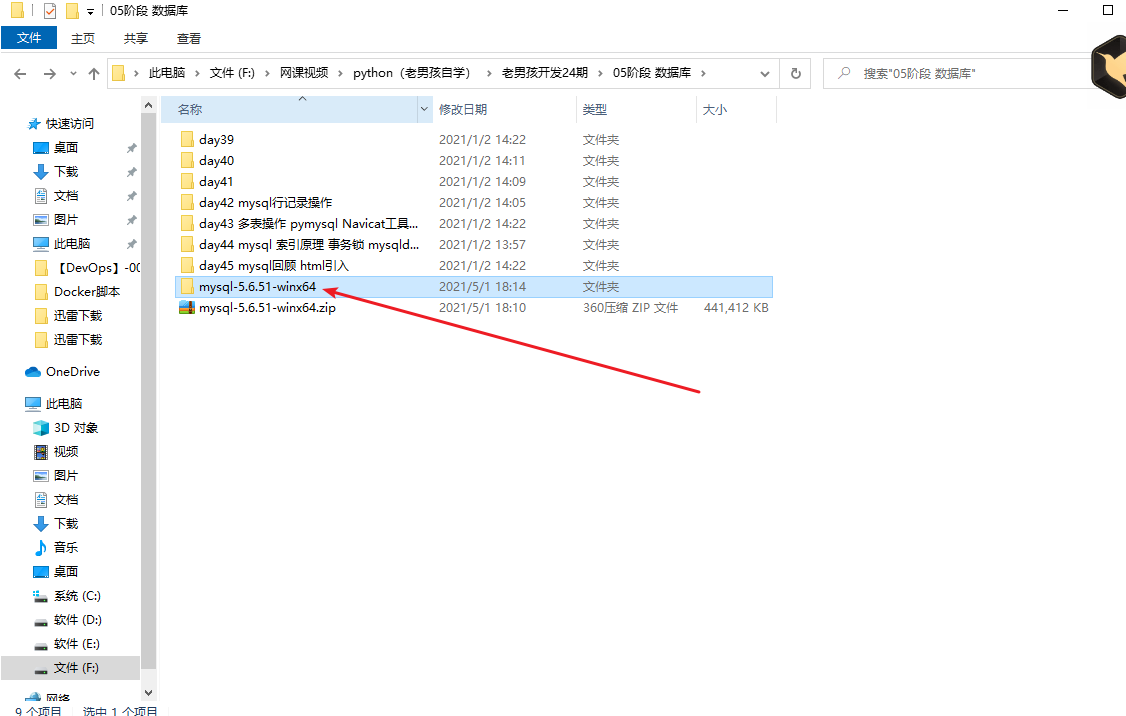
Task: Expand address bar history dropdown
Action: tap(765, 73)
